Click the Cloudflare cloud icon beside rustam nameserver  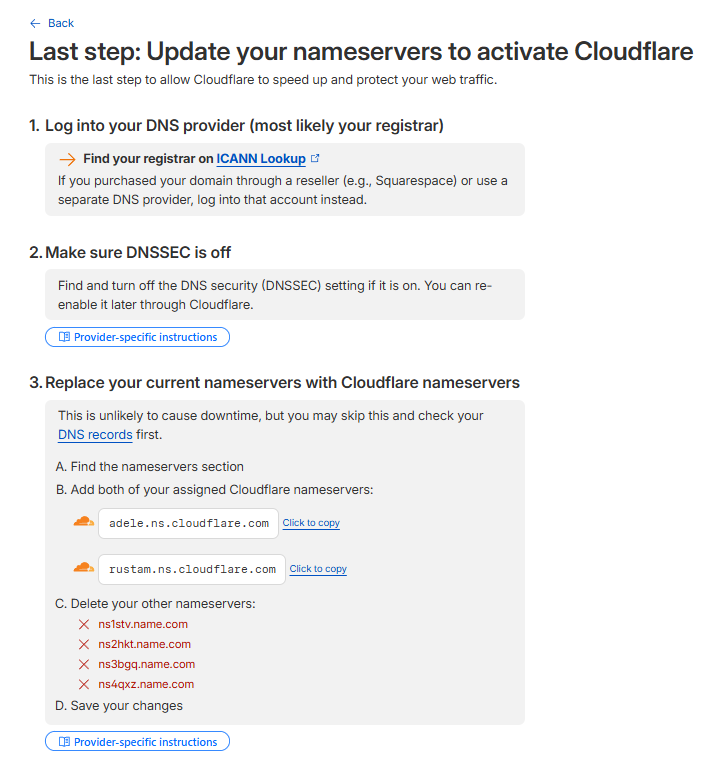click(x=83, y=567)
